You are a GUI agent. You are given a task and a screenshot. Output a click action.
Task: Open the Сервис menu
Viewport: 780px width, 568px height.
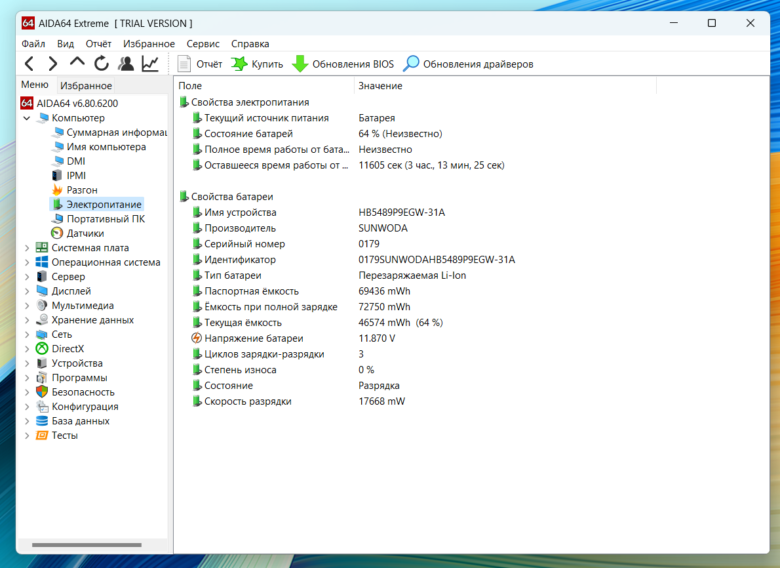coord(203,44)
